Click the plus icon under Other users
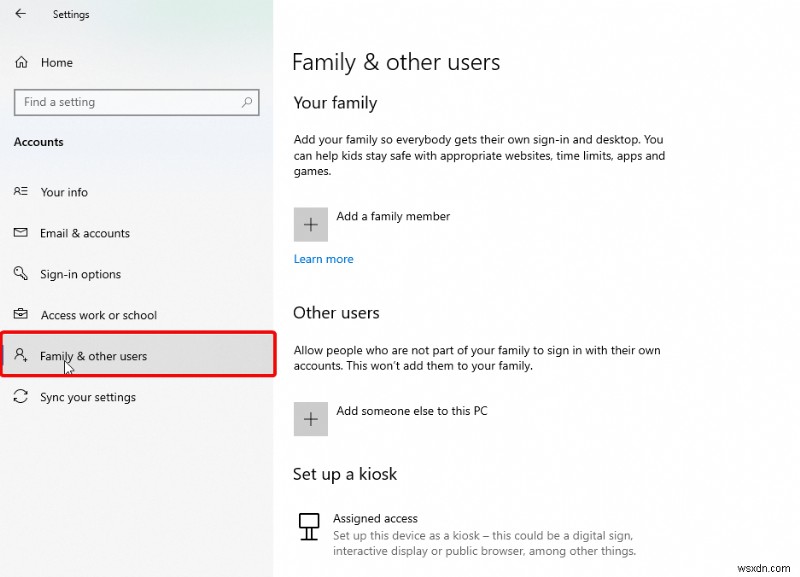800x577 pixels. [310, 419]
